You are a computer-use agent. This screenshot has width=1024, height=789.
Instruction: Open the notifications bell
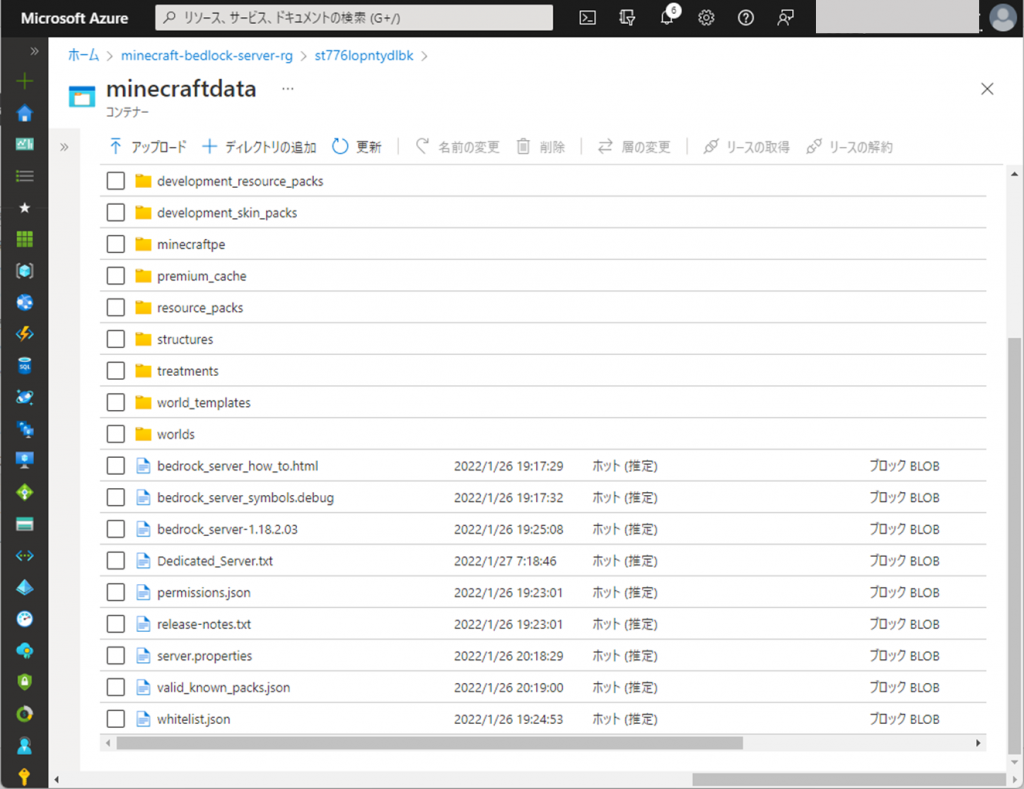(667, 18)
